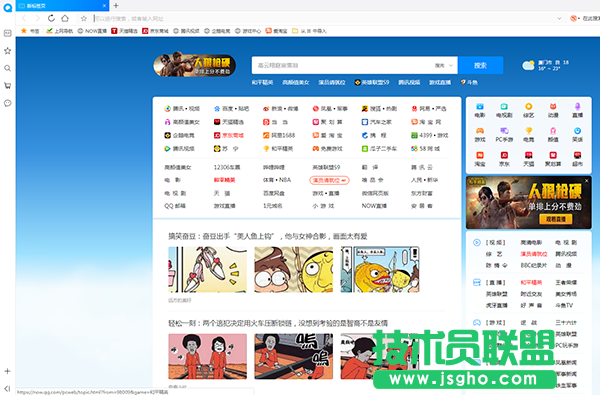Click the page search text box

pyautogui.click(x=342, y=65)
